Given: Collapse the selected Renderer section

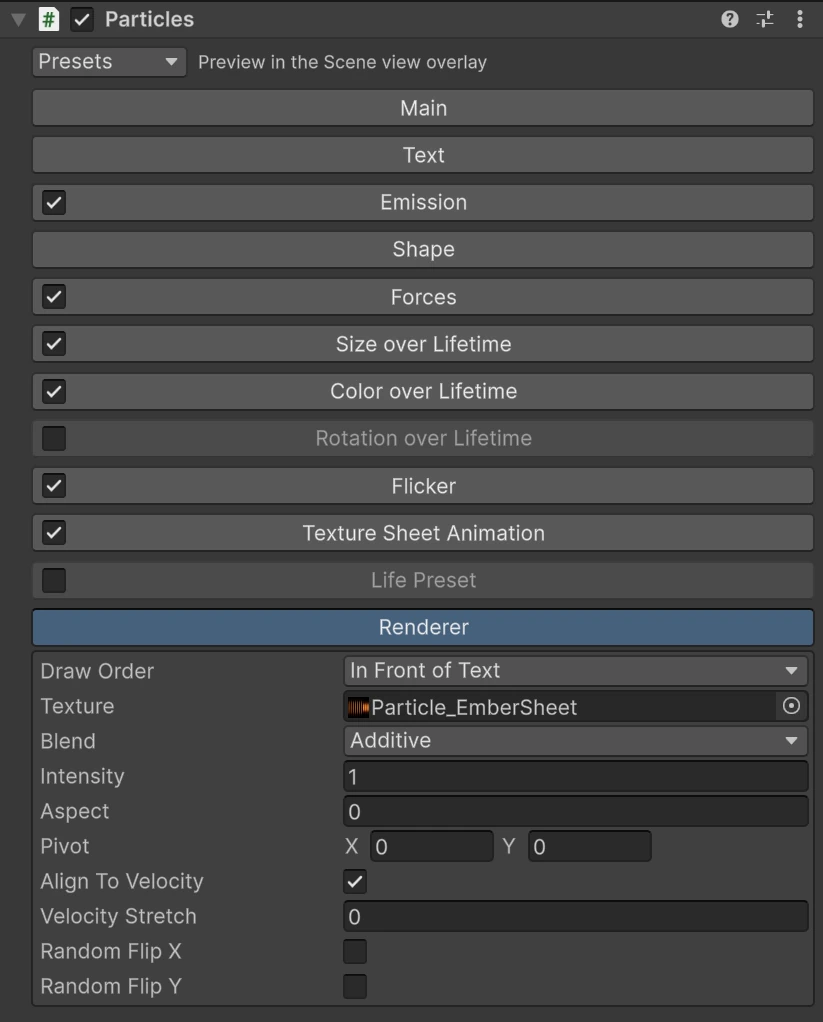Looking at the screenshot, I should [423, 627].
